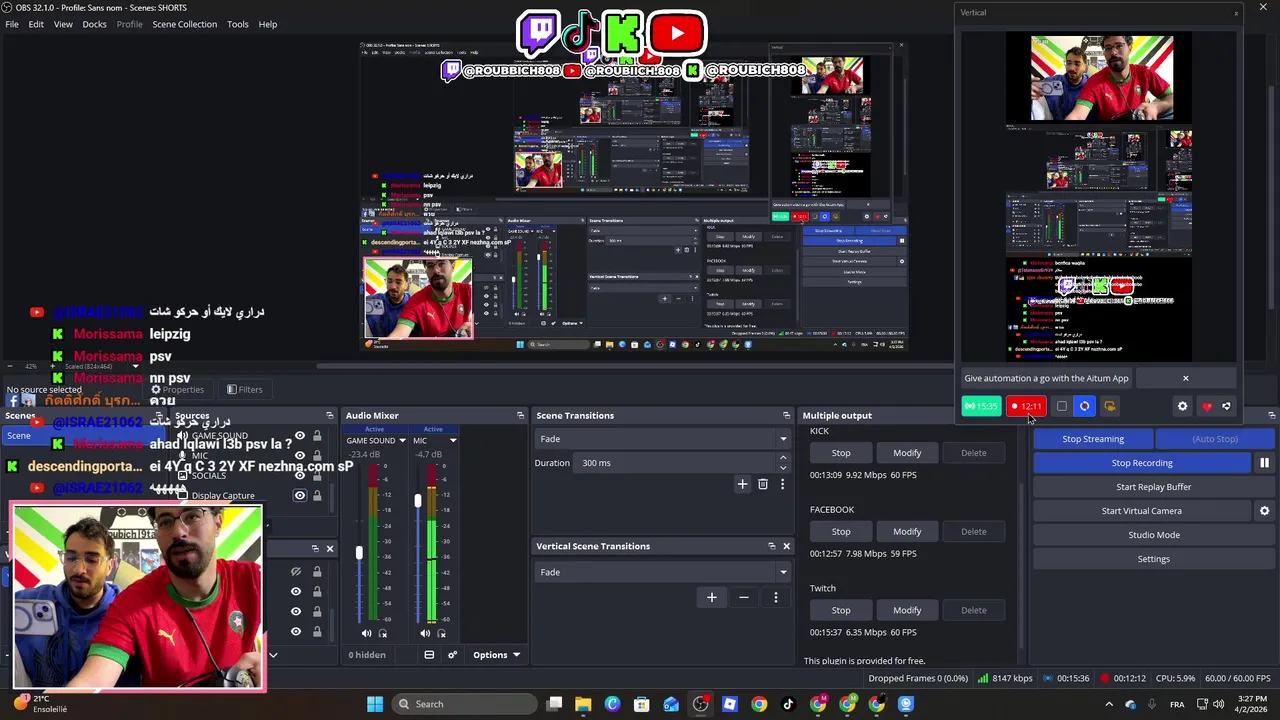The image size is (1280, 720).
Task: Click vertical recording timer 12:11 button
Action: [1026, 406]
